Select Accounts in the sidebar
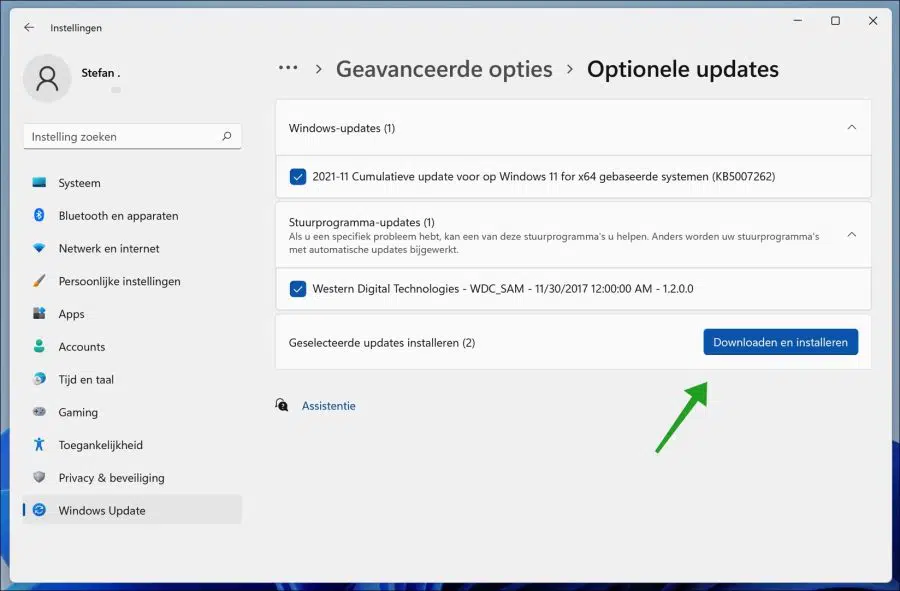 [x=132, y=346]
